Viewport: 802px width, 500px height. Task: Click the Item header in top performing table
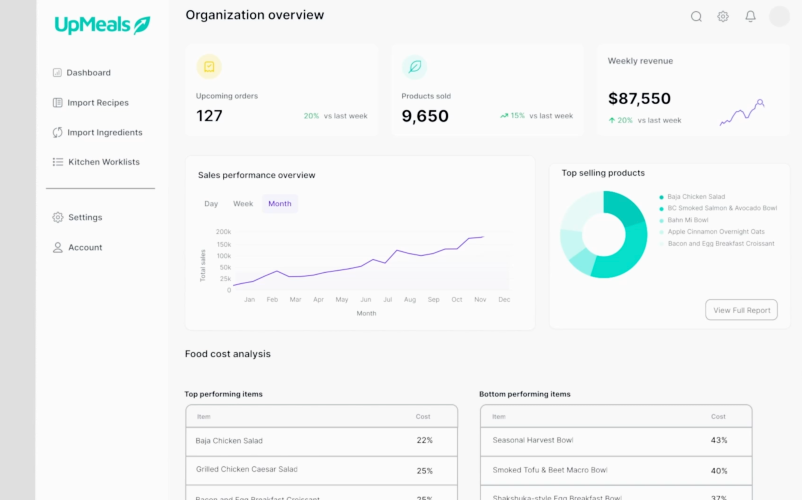point(204,417)
